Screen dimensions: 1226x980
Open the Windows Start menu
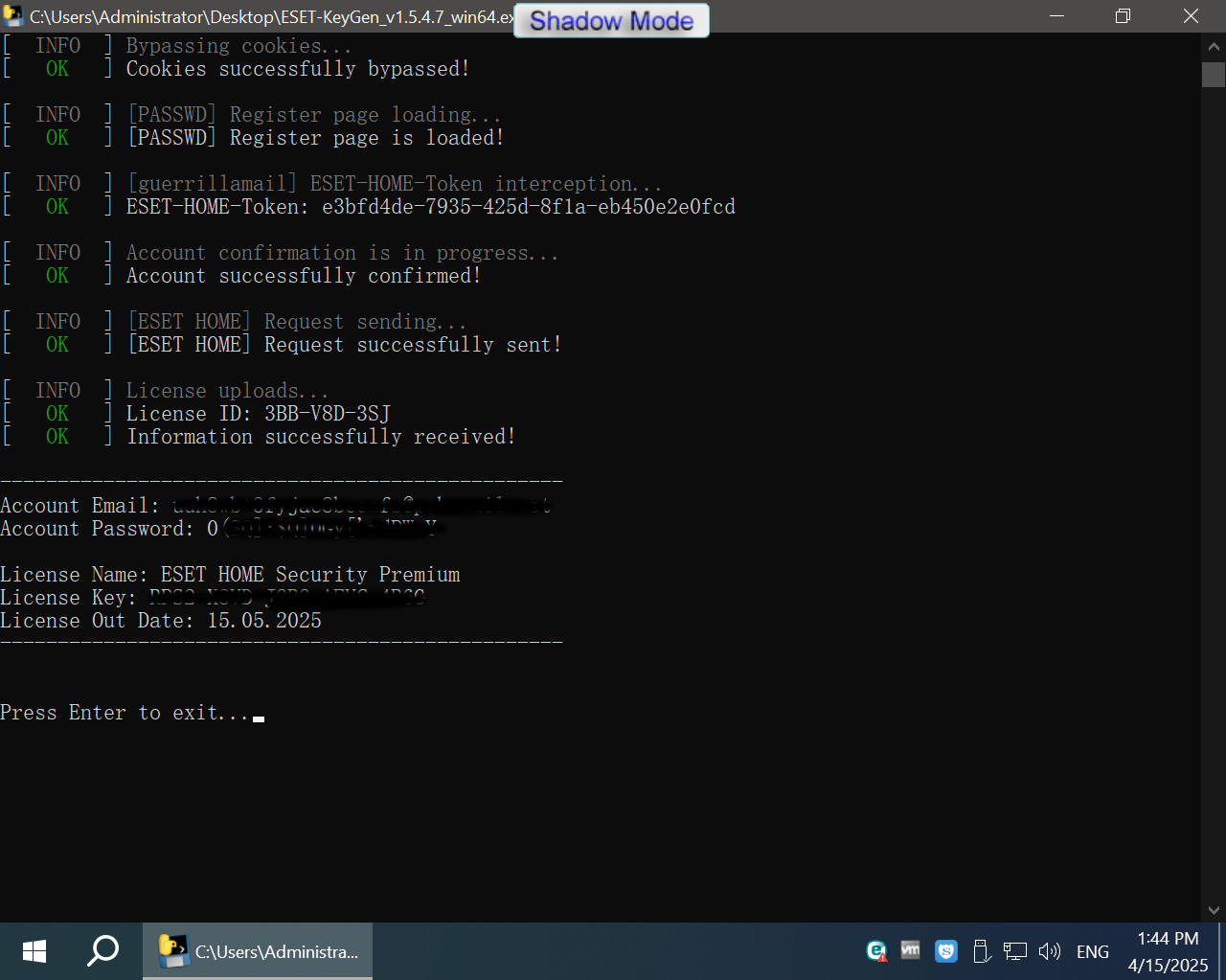(x=34, y=951)
